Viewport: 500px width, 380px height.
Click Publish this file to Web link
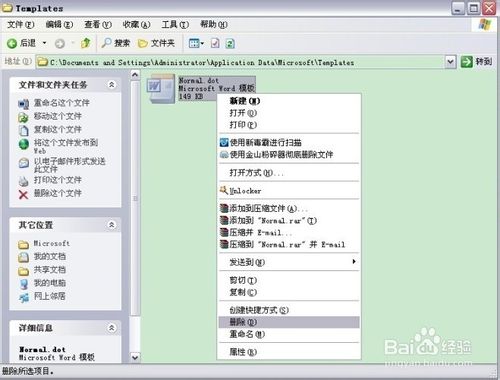[66, 146]
